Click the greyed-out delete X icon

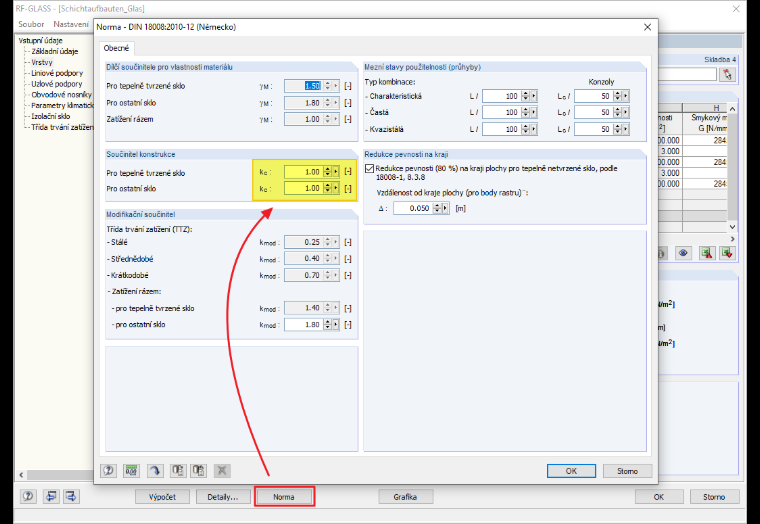222,470
